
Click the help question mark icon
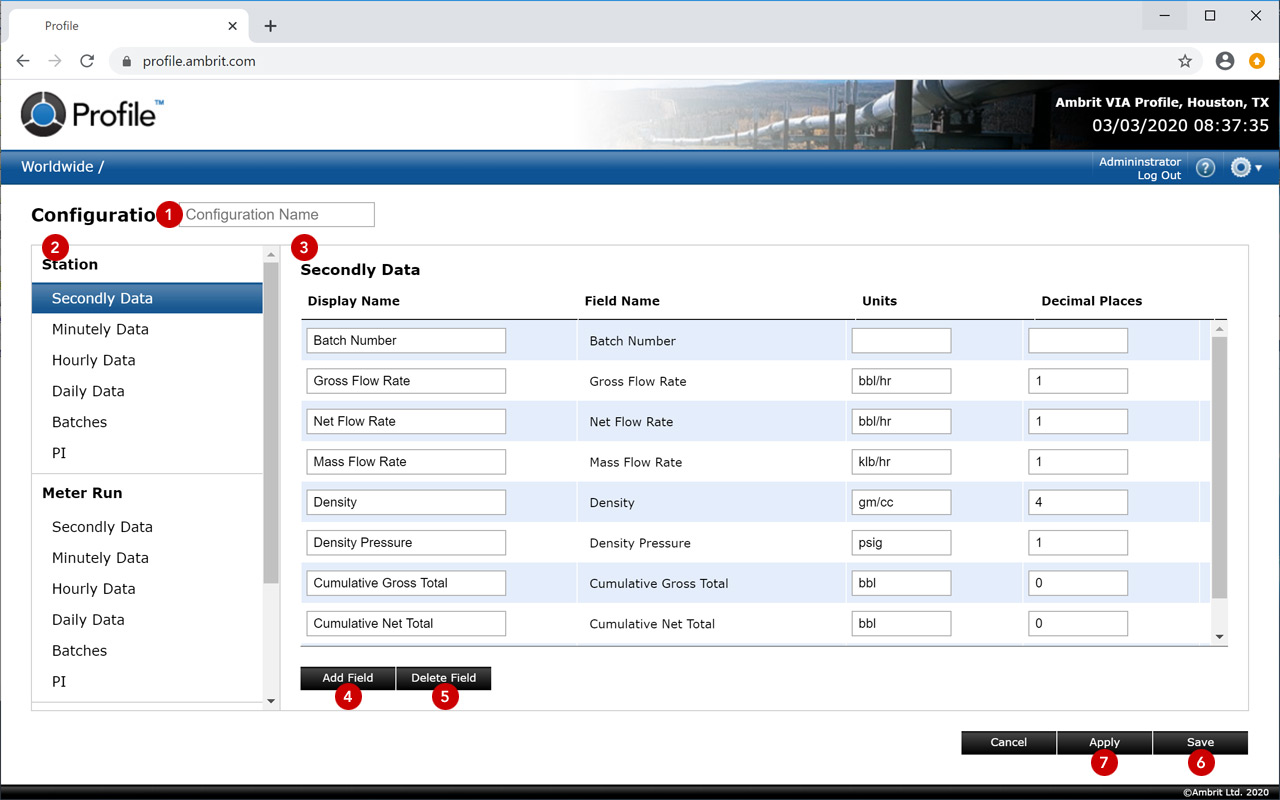pos(1205,168)
